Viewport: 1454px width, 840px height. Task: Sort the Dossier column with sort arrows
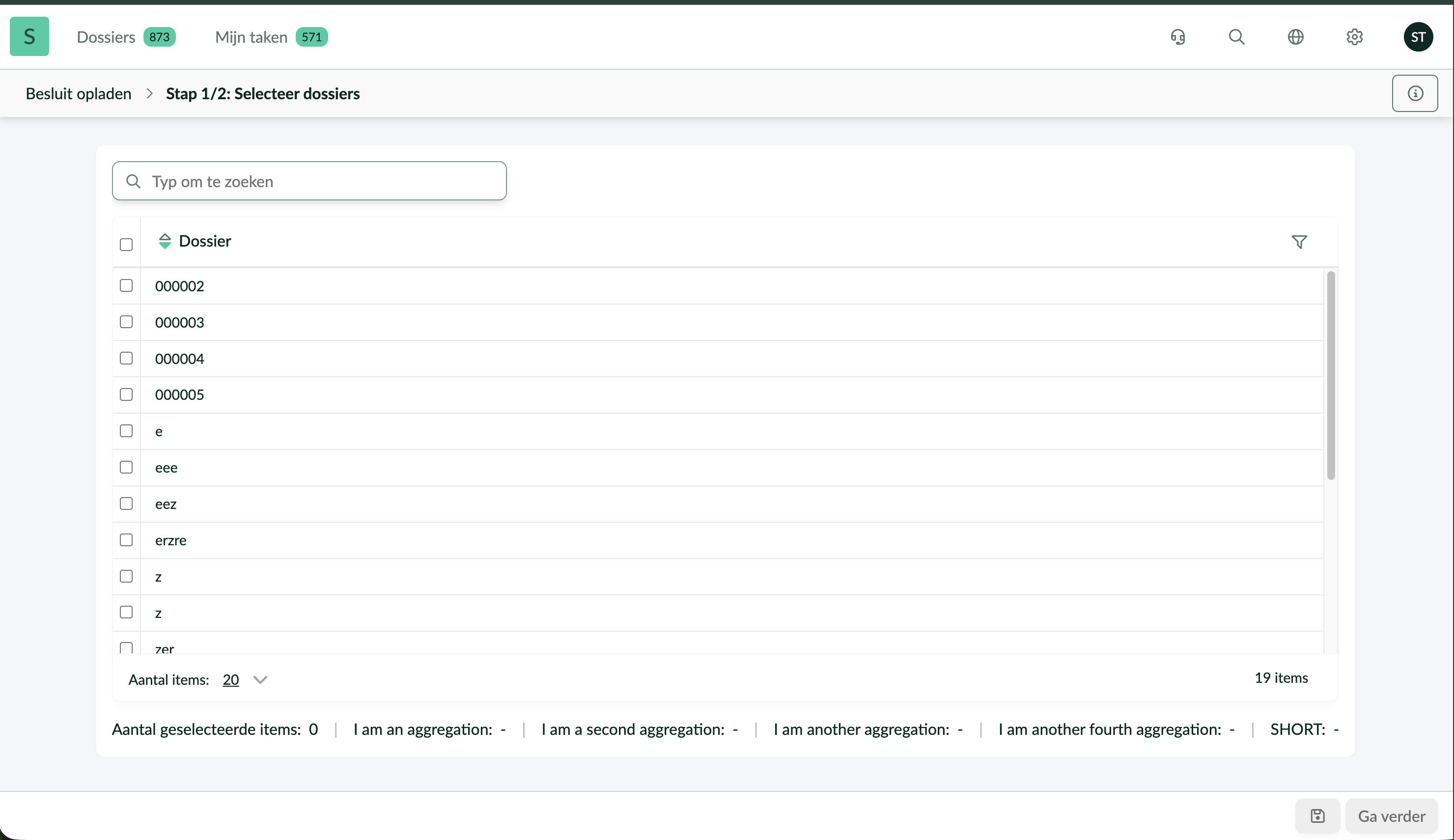[165, 241]
